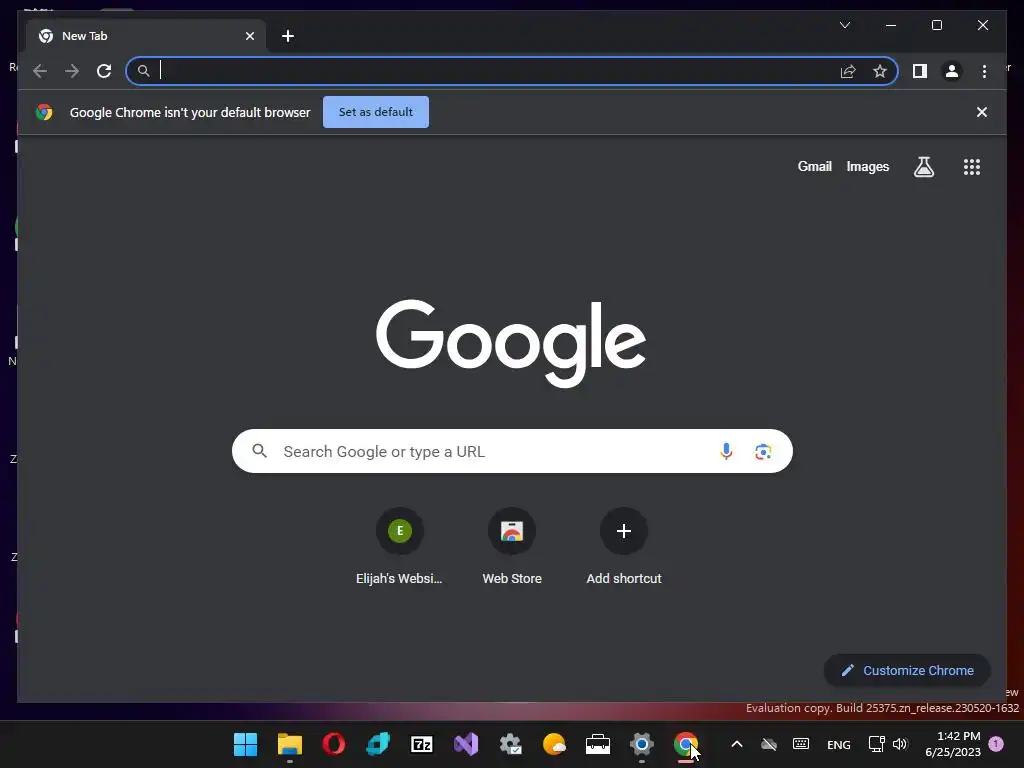Open the profile avatar icon

point(952,71)
